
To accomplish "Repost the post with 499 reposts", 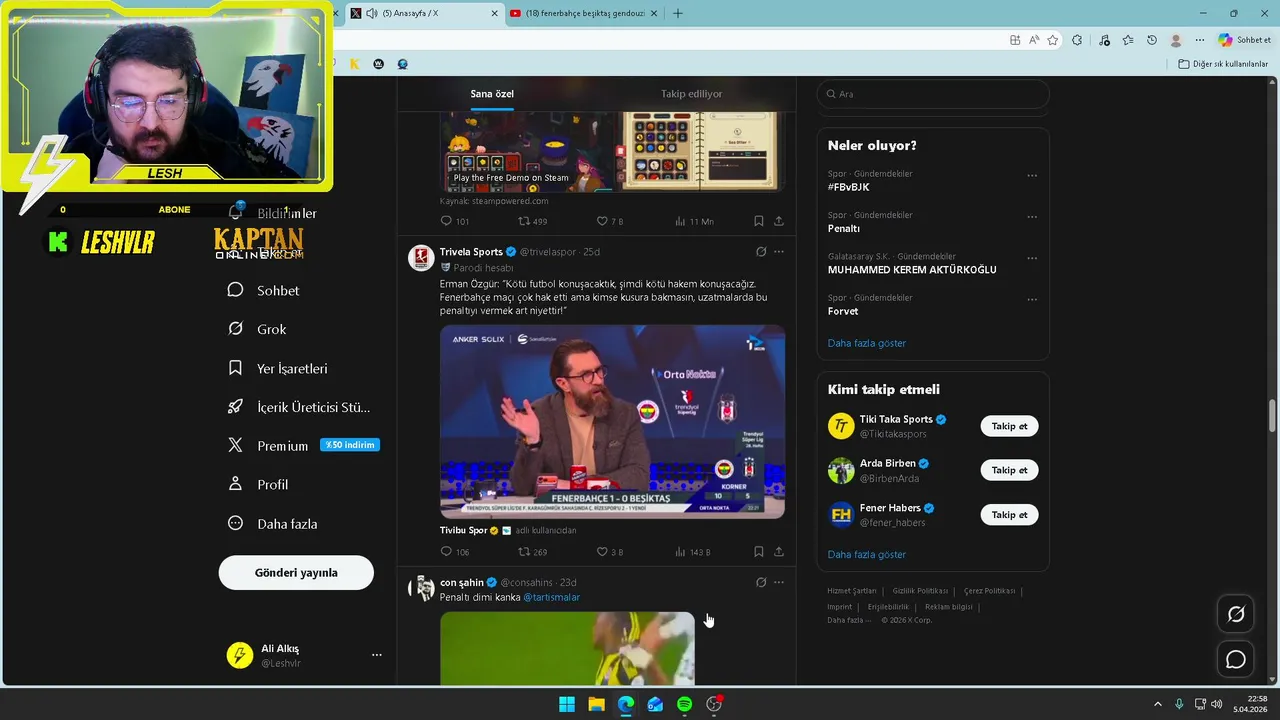I will 532,221.
